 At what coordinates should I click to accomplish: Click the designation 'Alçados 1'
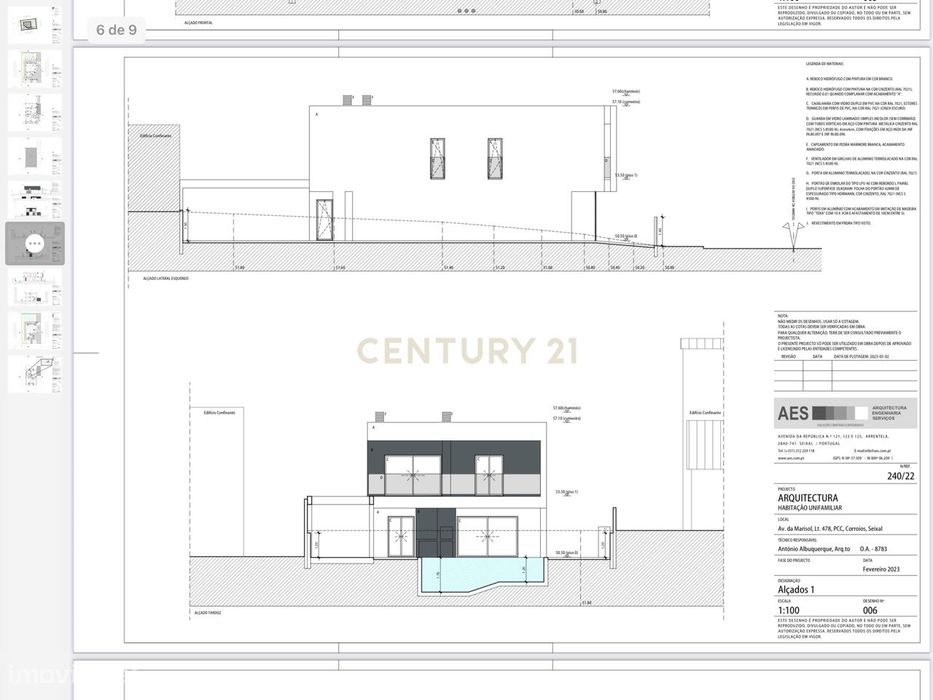click(796, 589)
